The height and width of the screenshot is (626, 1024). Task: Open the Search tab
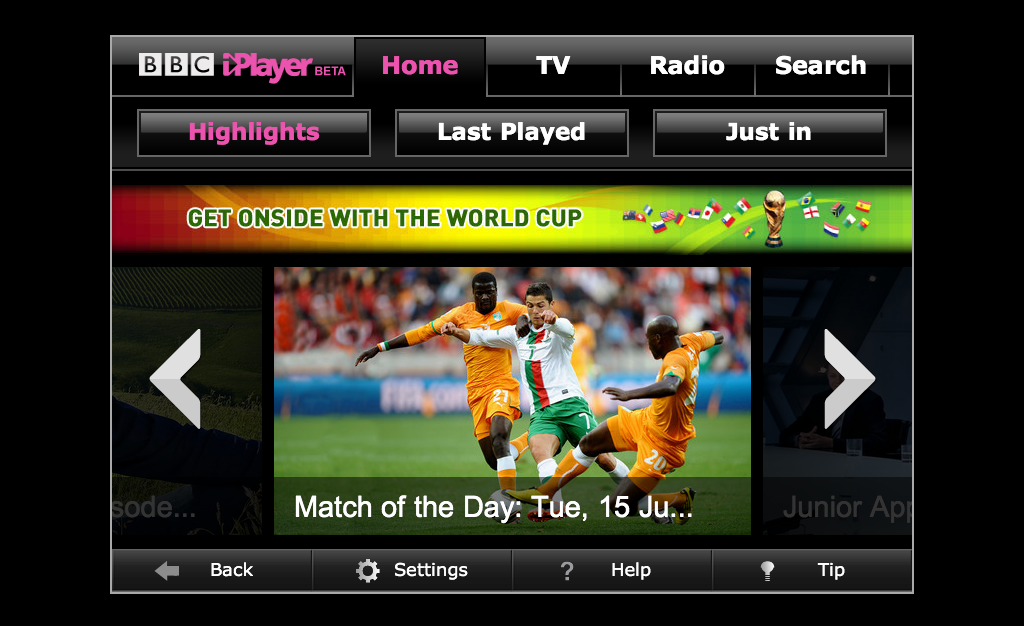click(821, 66)
